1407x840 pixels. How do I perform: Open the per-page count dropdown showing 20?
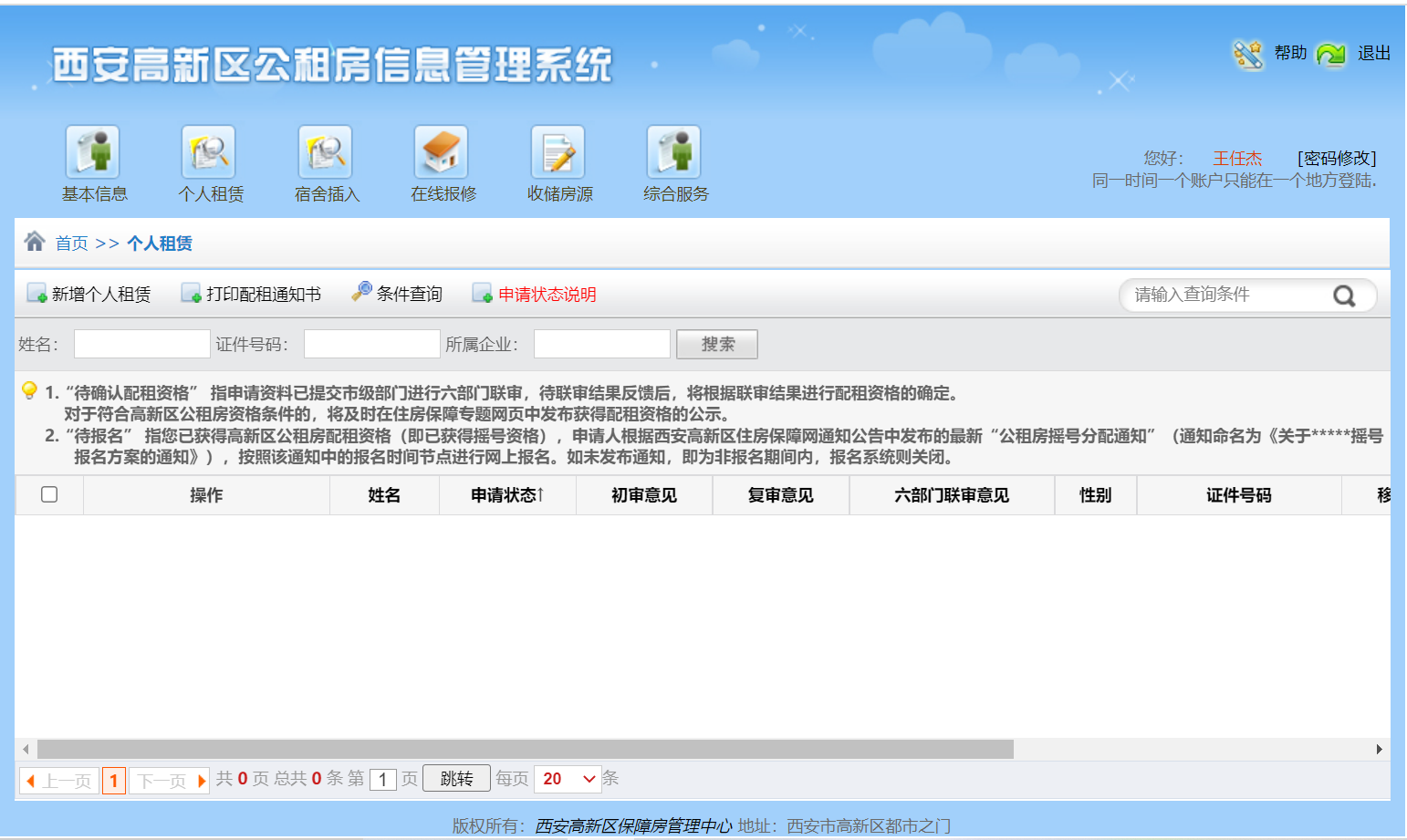[568, 779]
